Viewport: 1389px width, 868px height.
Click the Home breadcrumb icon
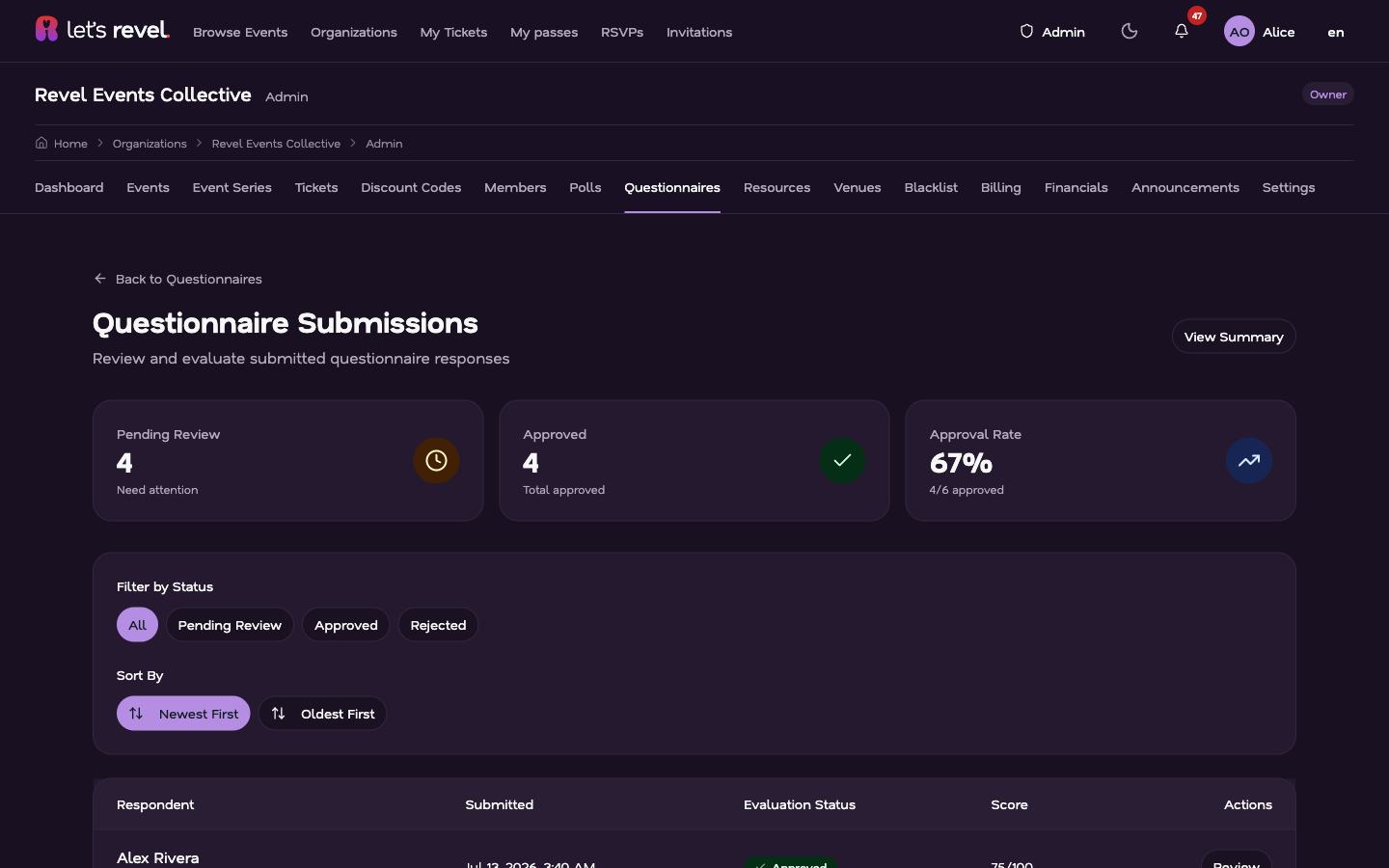click(41, 143)
